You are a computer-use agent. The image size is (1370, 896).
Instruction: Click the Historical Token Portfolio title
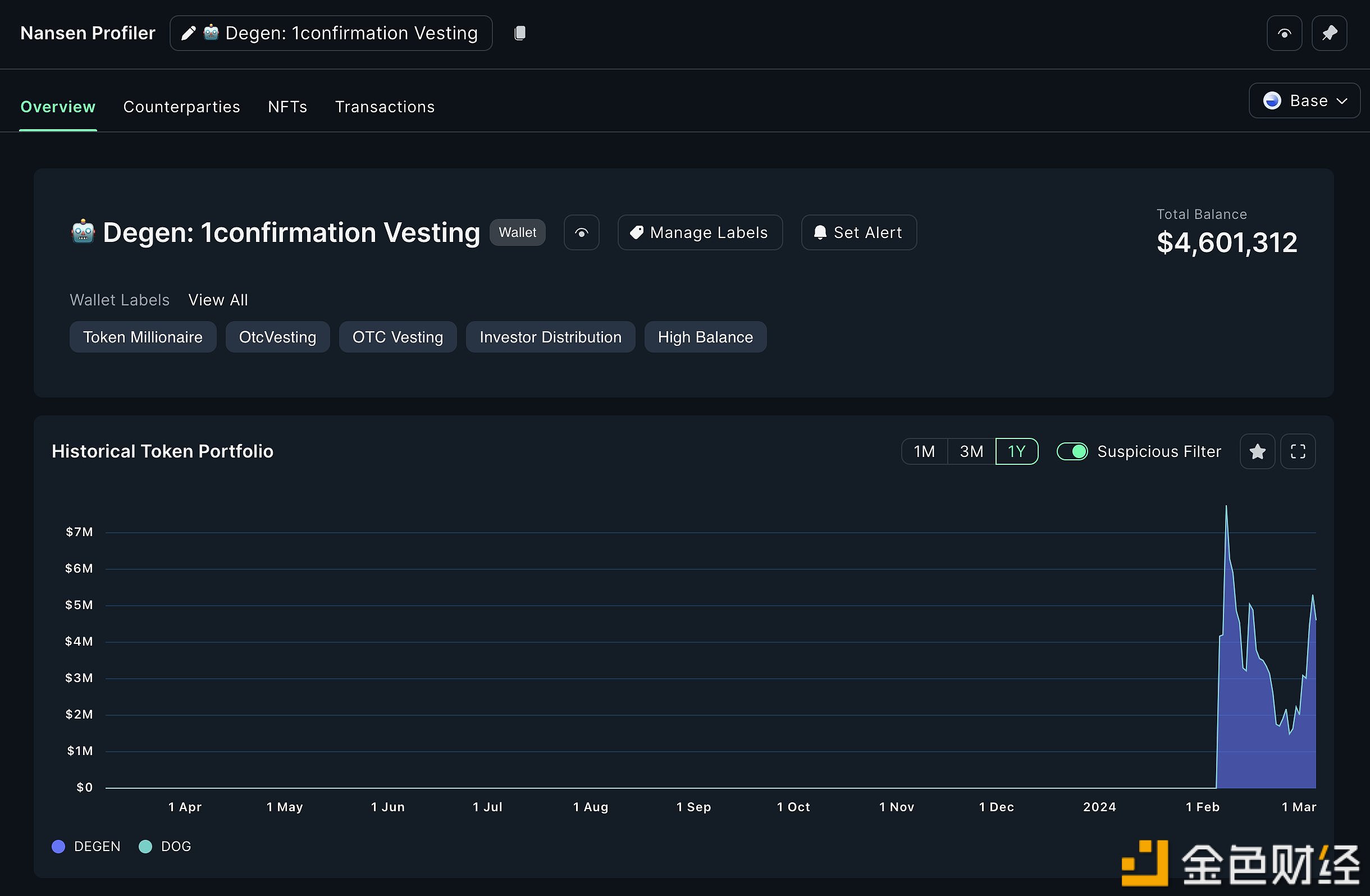[x=162, y=451]
